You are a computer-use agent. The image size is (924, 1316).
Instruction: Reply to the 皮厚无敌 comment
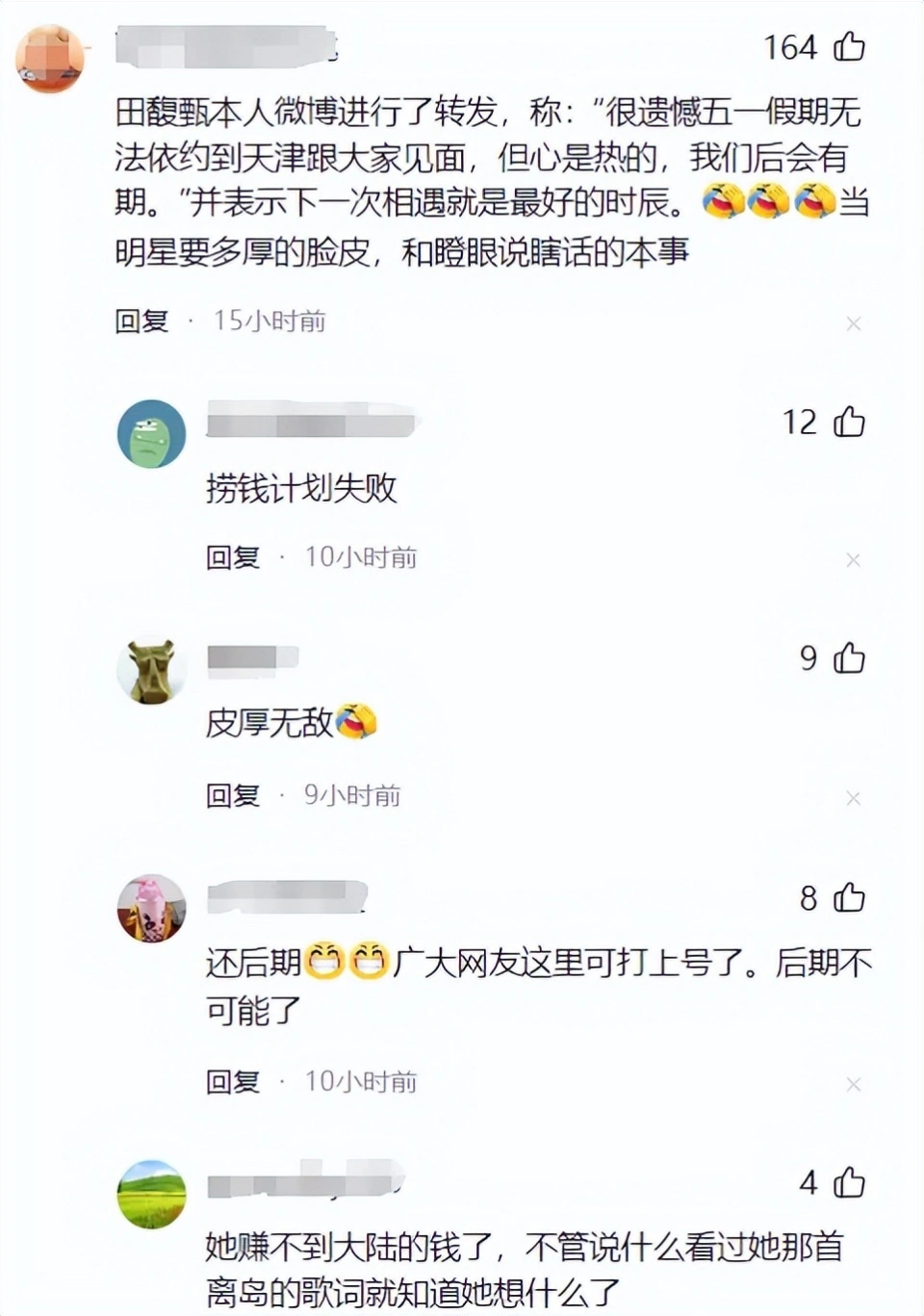(233, 795)
